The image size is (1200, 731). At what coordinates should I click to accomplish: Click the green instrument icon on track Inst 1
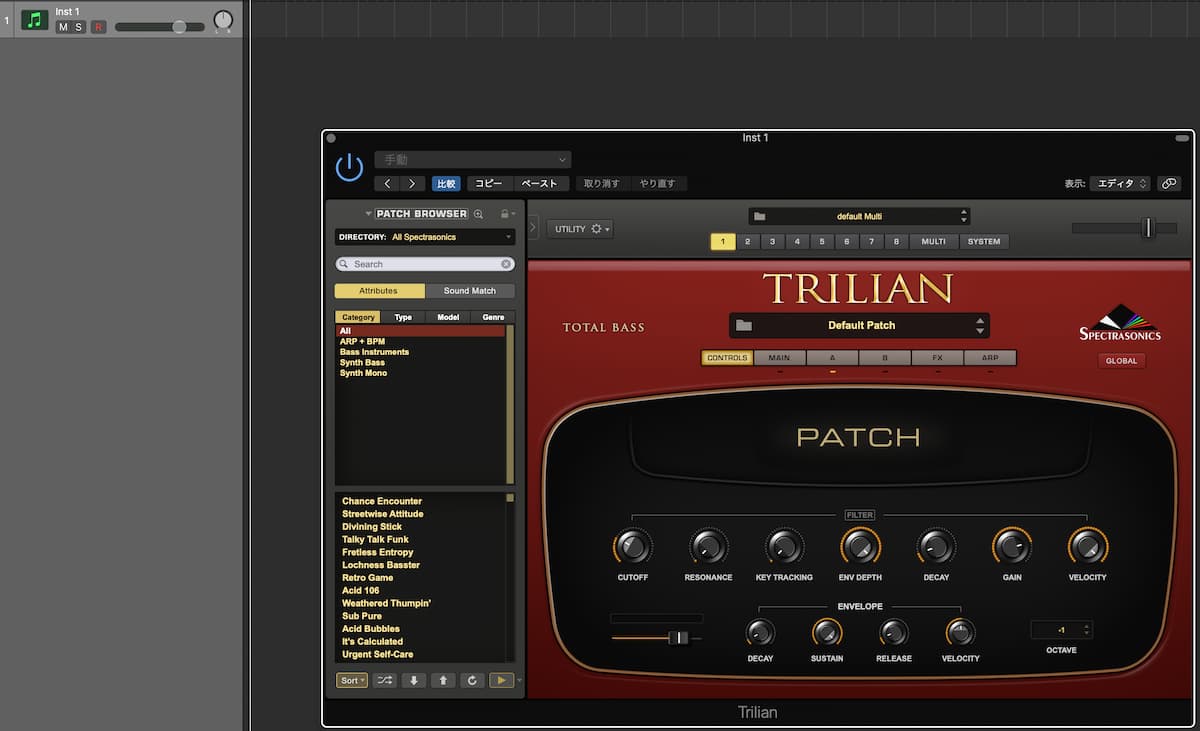point(35,19)
